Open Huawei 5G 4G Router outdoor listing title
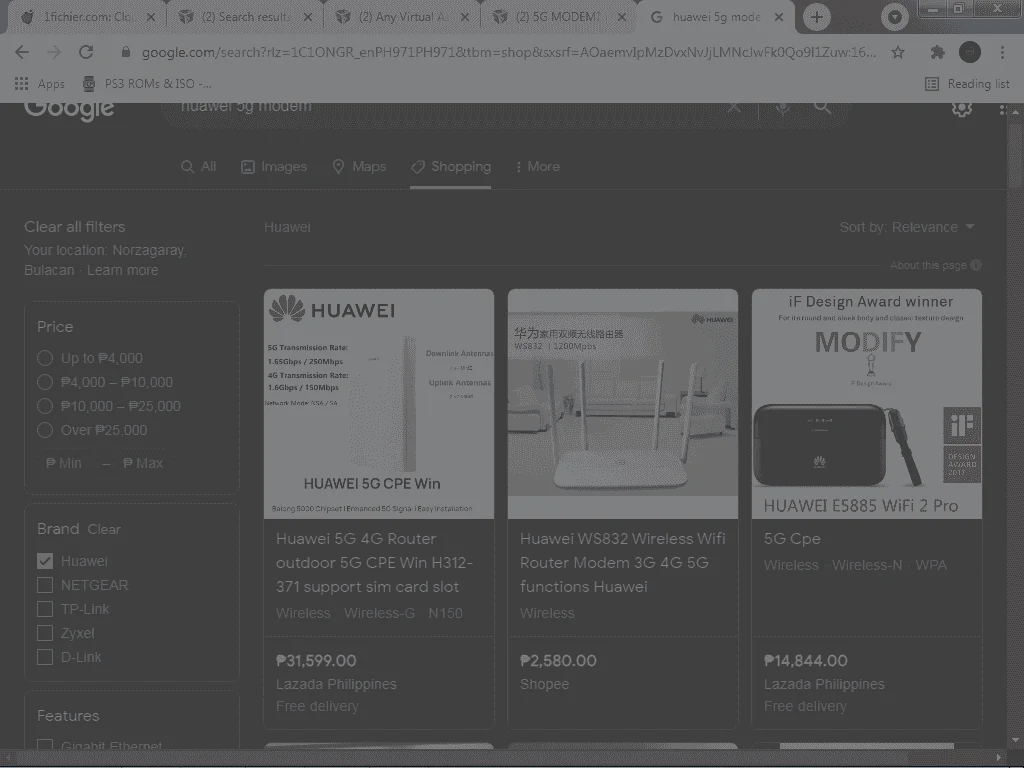This screenshot has height=768, width=1024. pos(374,563)
